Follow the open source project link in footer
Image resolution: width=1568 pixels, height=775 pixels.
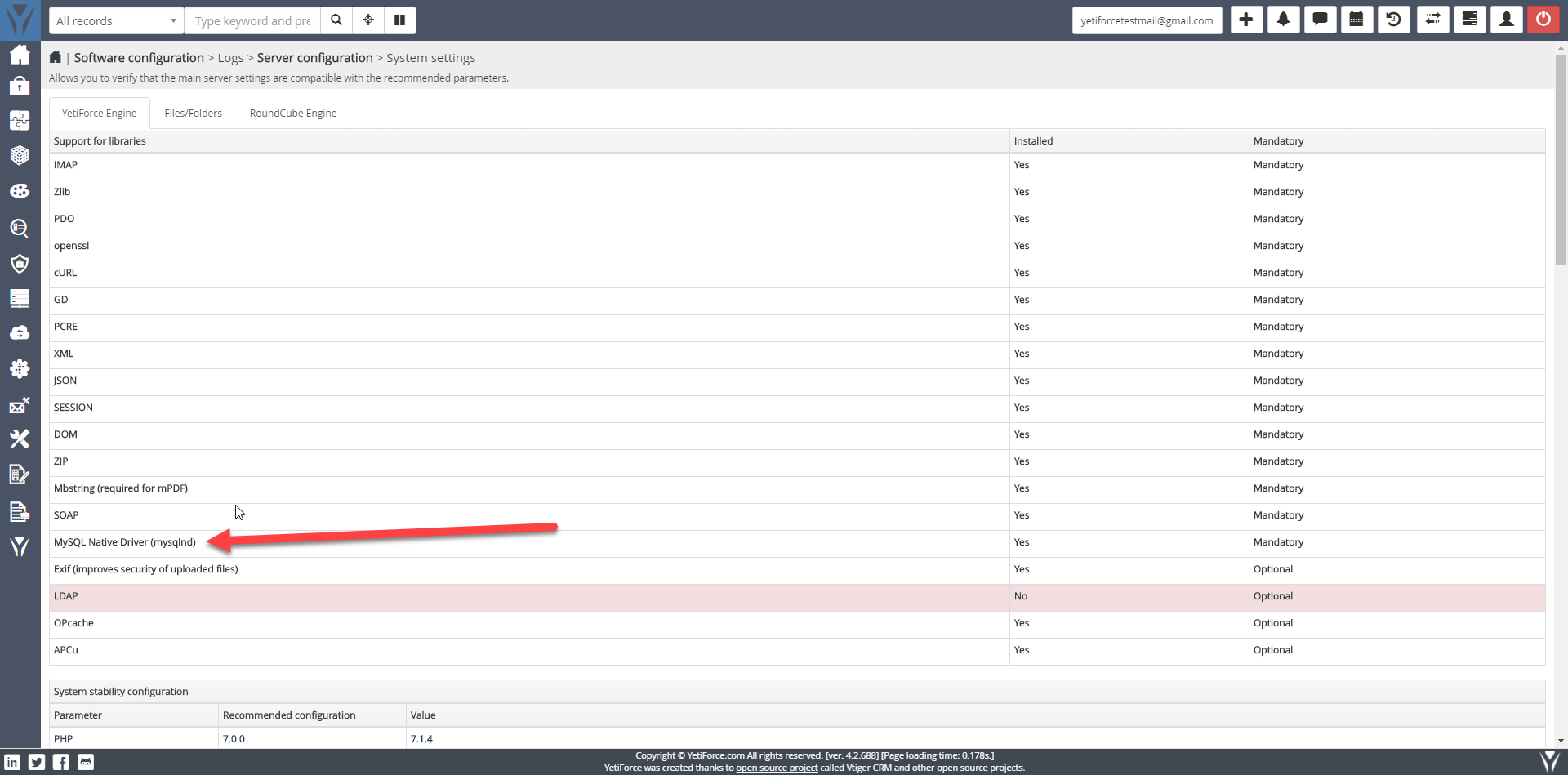[777, 768]
